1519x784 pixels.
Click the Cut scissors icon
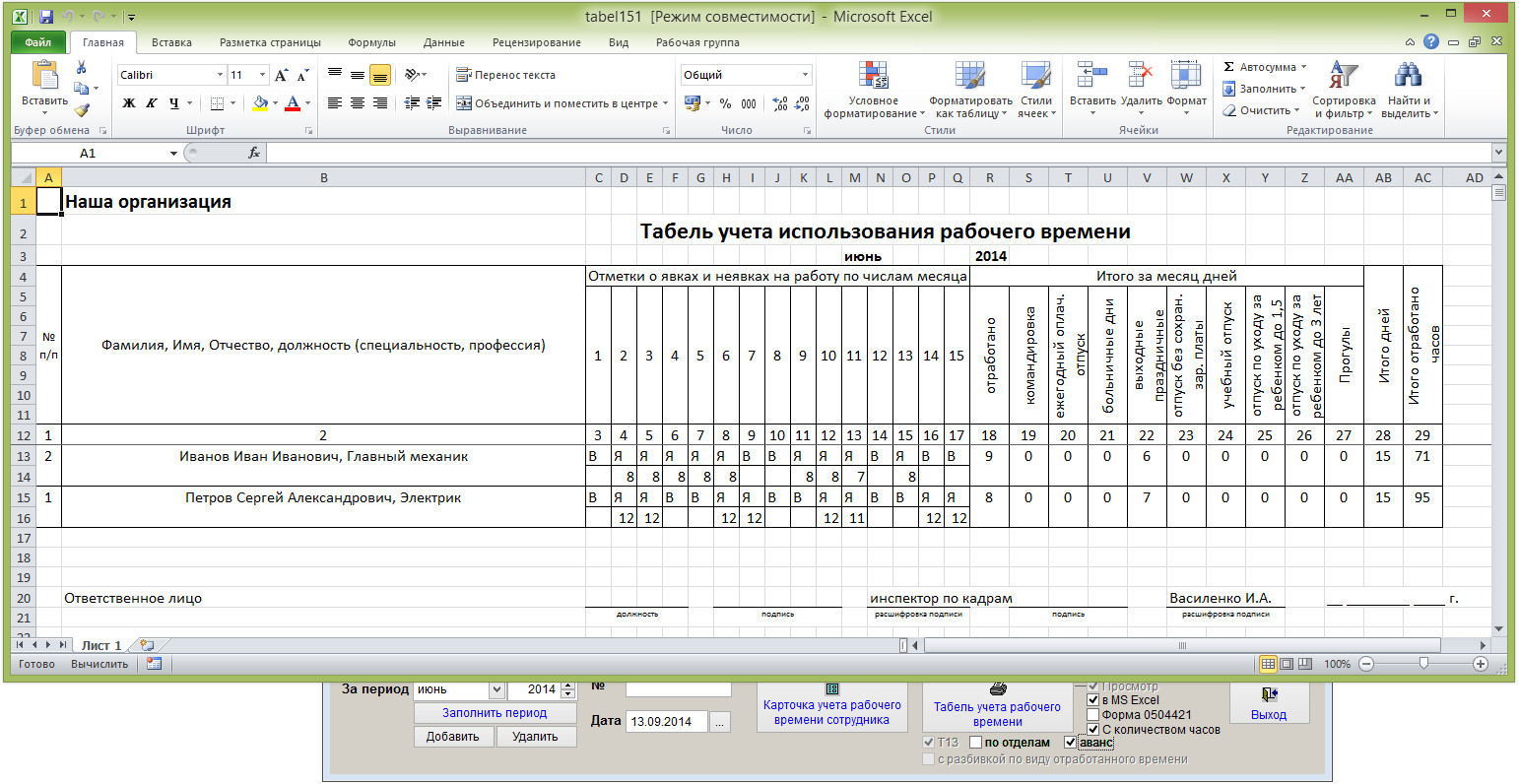tap(82, 68)
